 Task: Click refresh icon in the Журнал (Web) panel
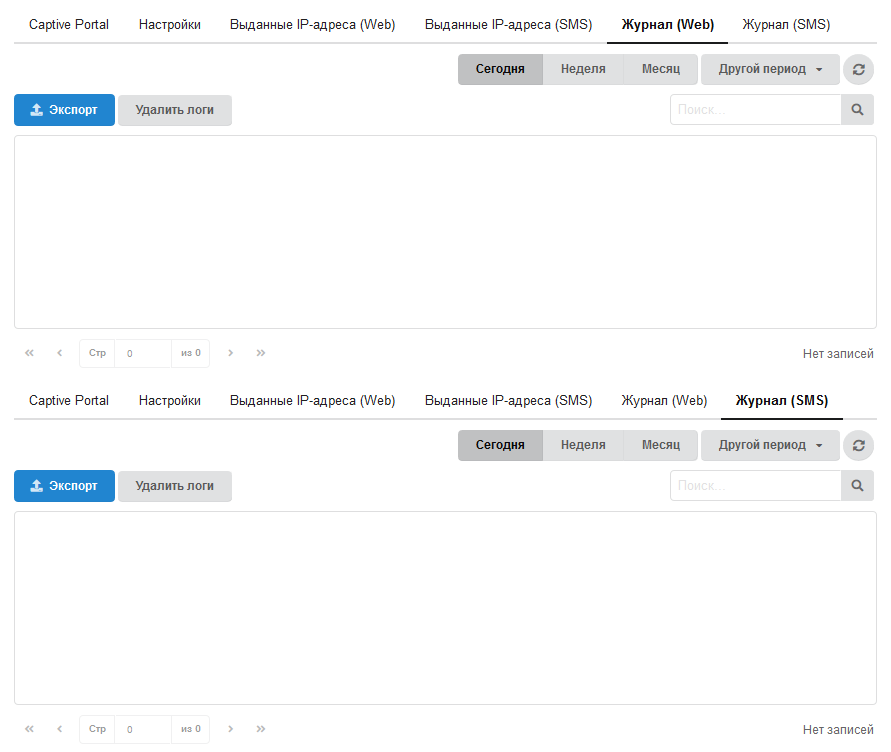[858, 70]
